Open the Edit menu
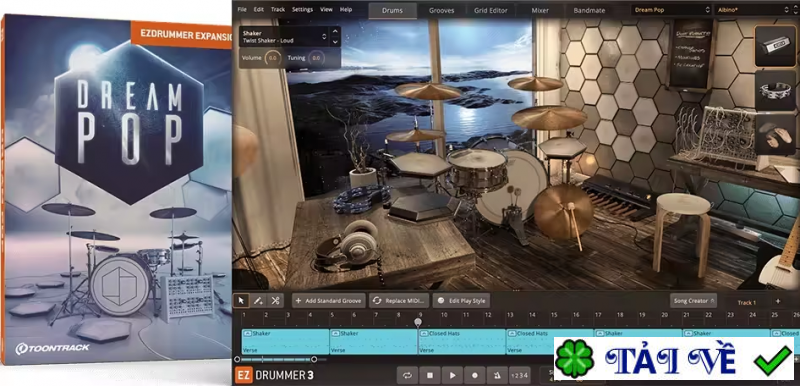This screenshot has width=800, height=386. pyautogui.click(x=259, y=9)
